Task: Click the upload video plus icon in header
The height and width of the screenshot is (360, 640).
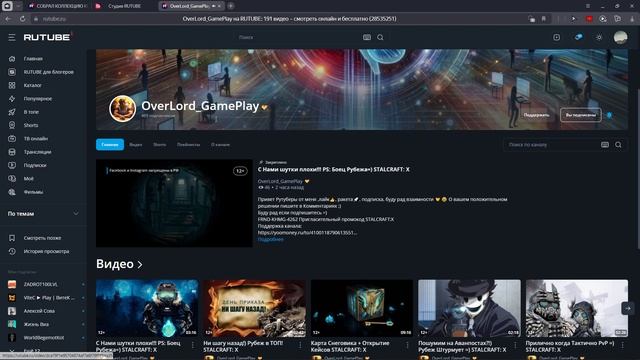Action: tap(556, 37)
